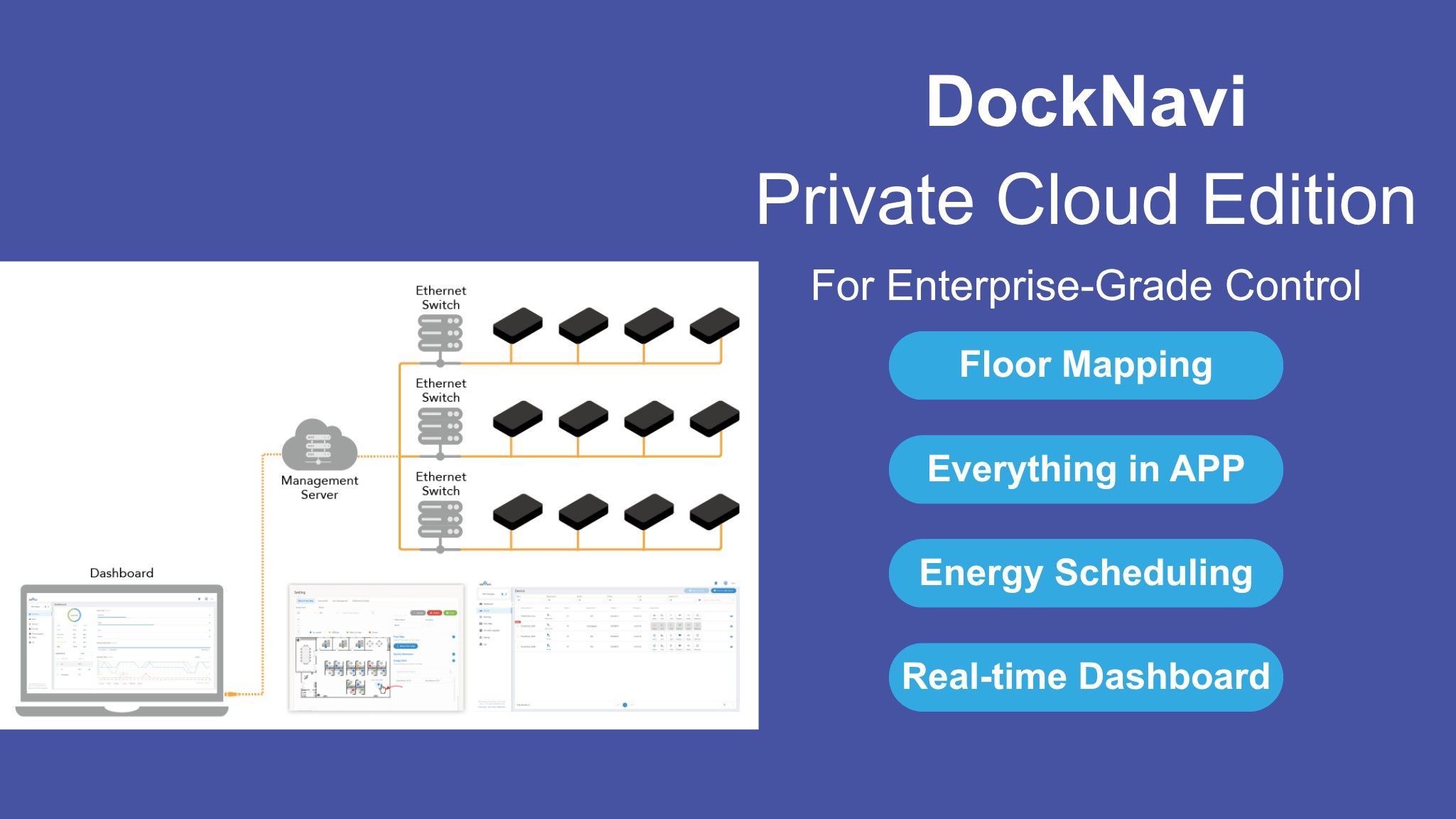This screenshot has width=1456, height=819.
Task: Click the reboot icon in the first device row
Action: point(654,616)
